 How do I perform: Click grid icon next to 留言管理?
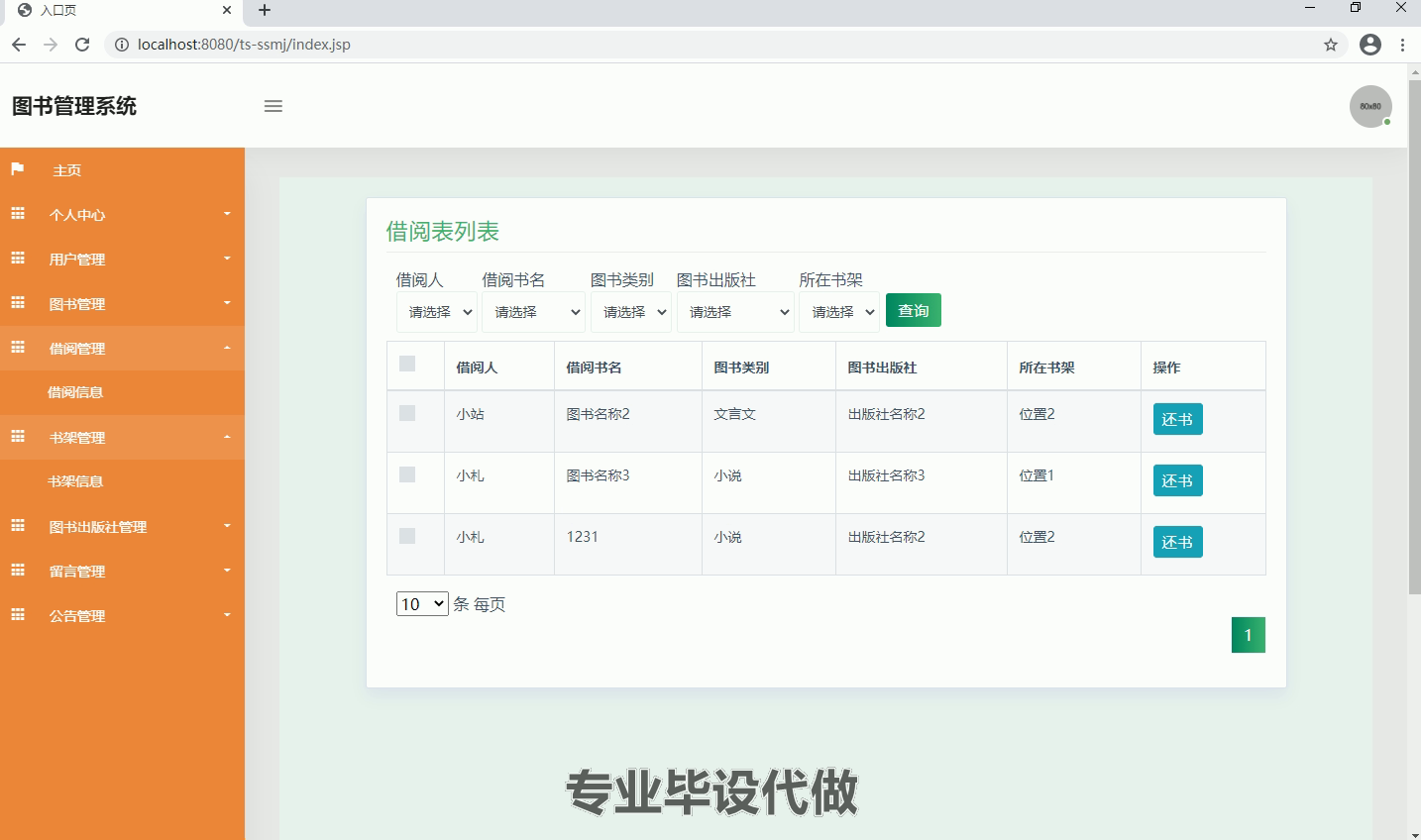point(18,571)
